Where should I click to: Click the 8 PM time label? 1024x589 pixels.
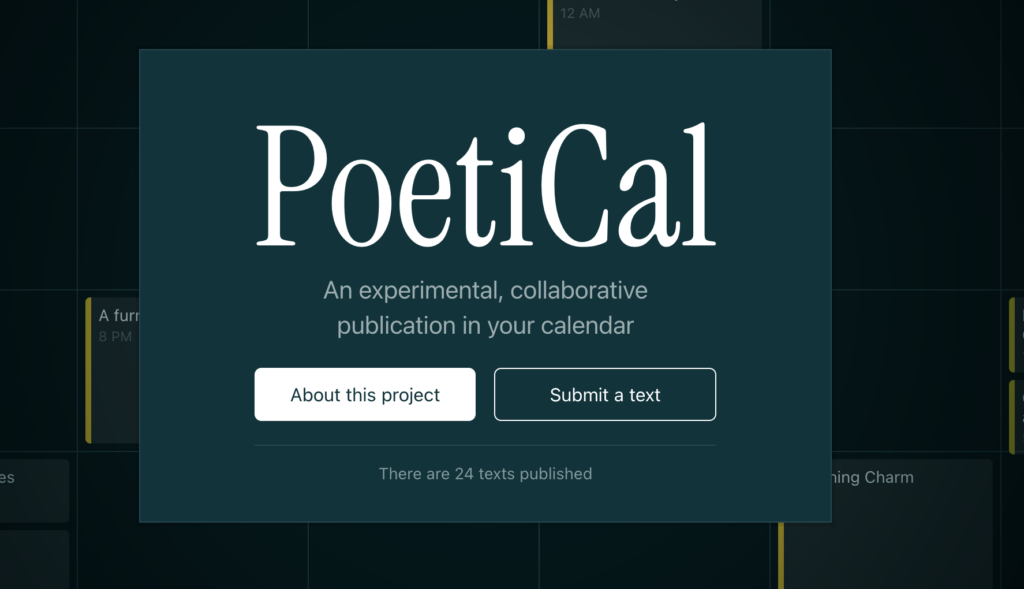click(x=115, y=336)
